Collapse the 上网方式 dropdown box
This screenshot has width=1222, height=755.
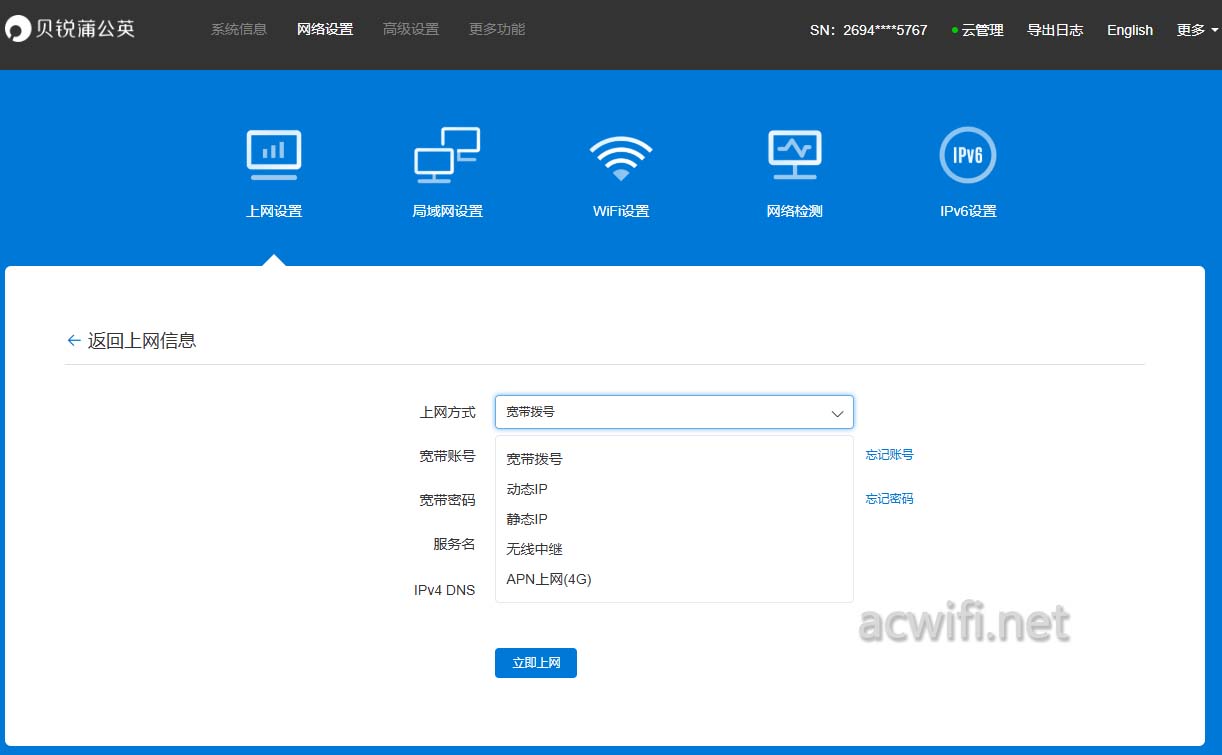pyautogui.click(x=674, y=412)
